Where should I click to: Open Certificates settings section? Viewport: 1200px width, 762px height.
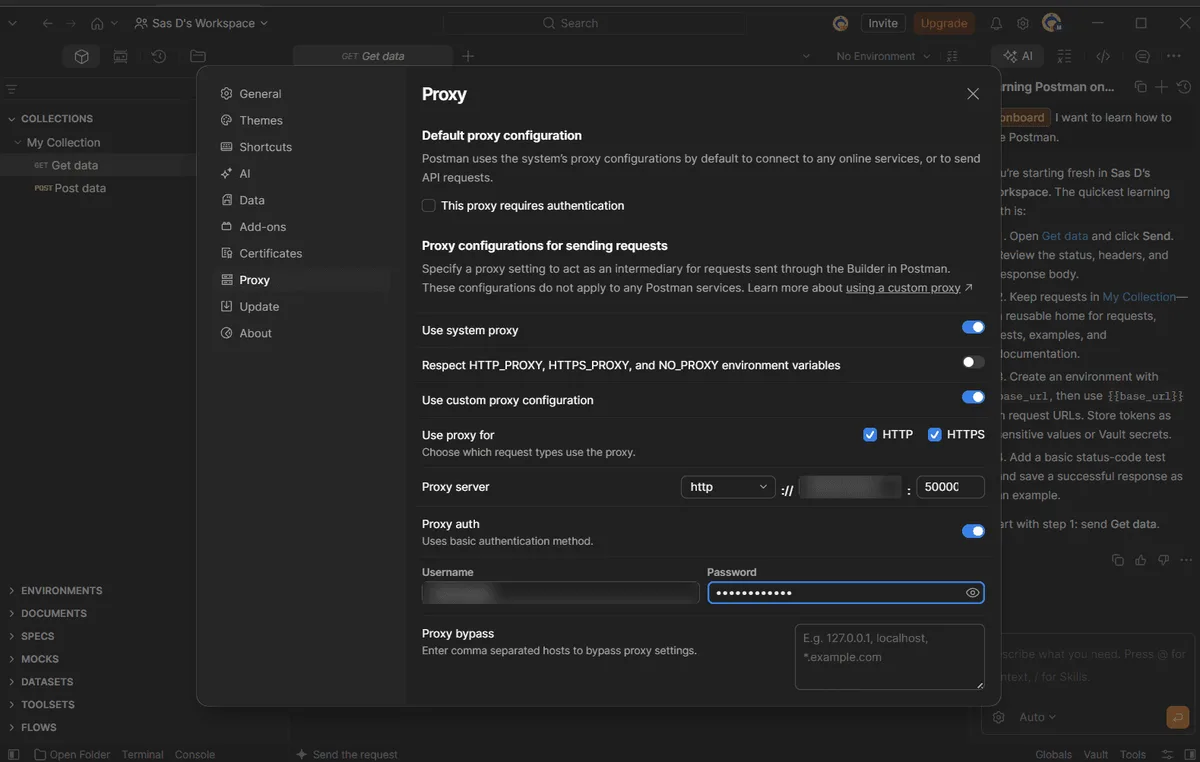(270, 253)
